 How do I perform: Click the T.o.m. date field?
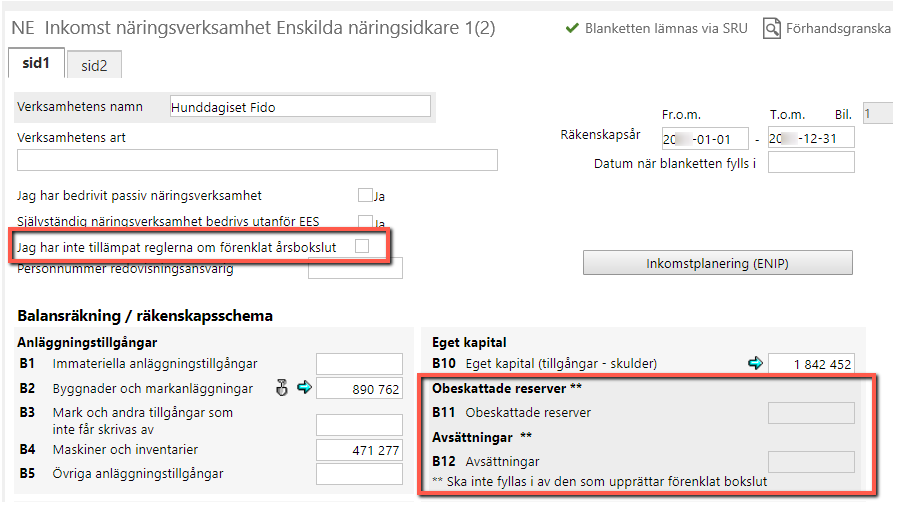[x=811, y=138]
